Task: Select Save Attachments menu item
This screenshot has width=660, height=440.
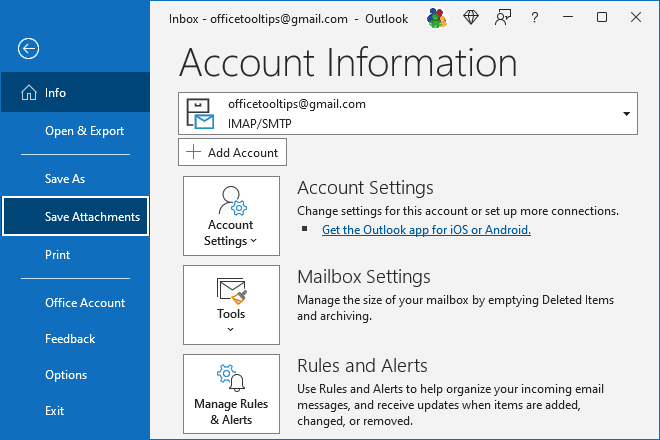Action: [75, 216]
